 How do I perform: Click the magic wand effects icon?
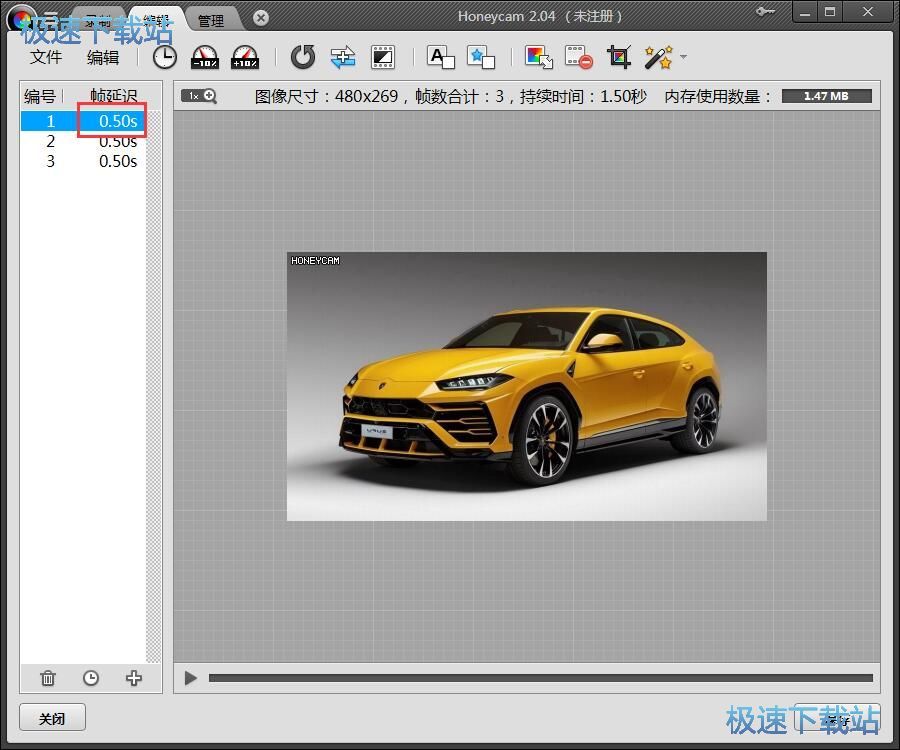(658, 57)
